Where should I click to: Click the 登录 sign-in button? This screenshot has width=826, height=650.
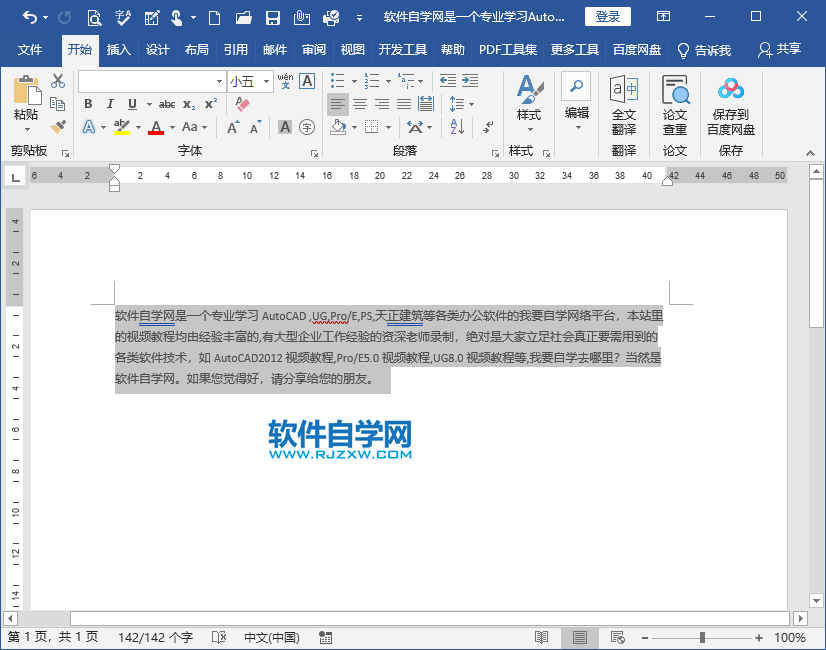(608, 16)
